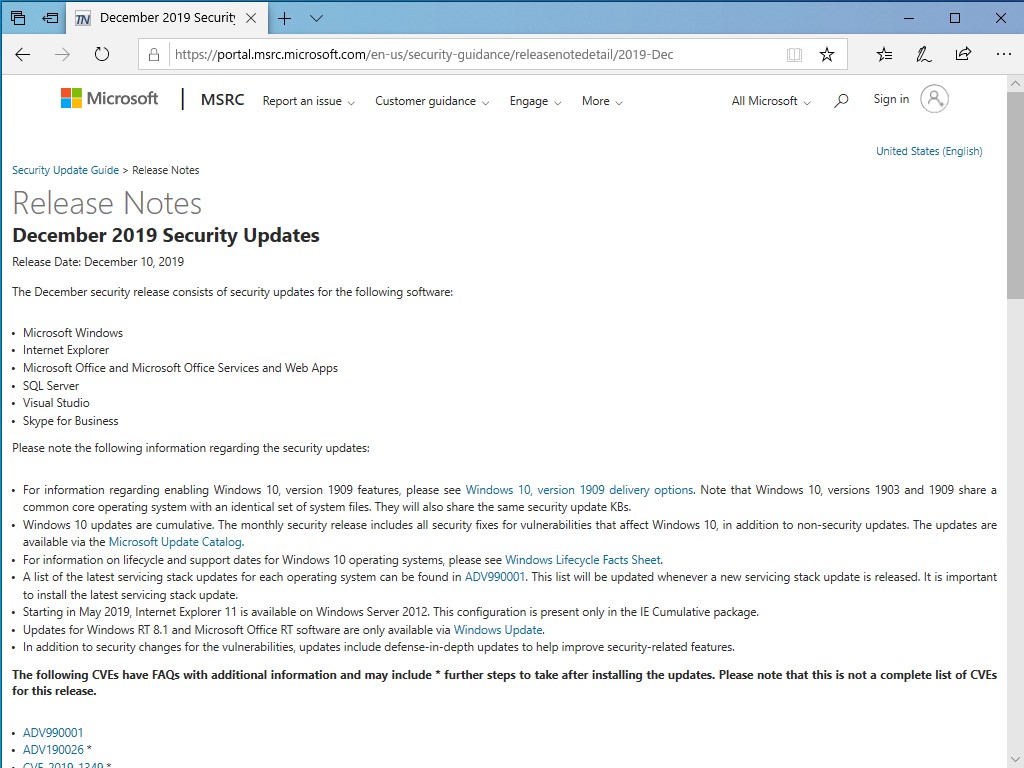The image size is (1024, 768).
Task: Maximize the browser window
Action: [x=955, y=18]
